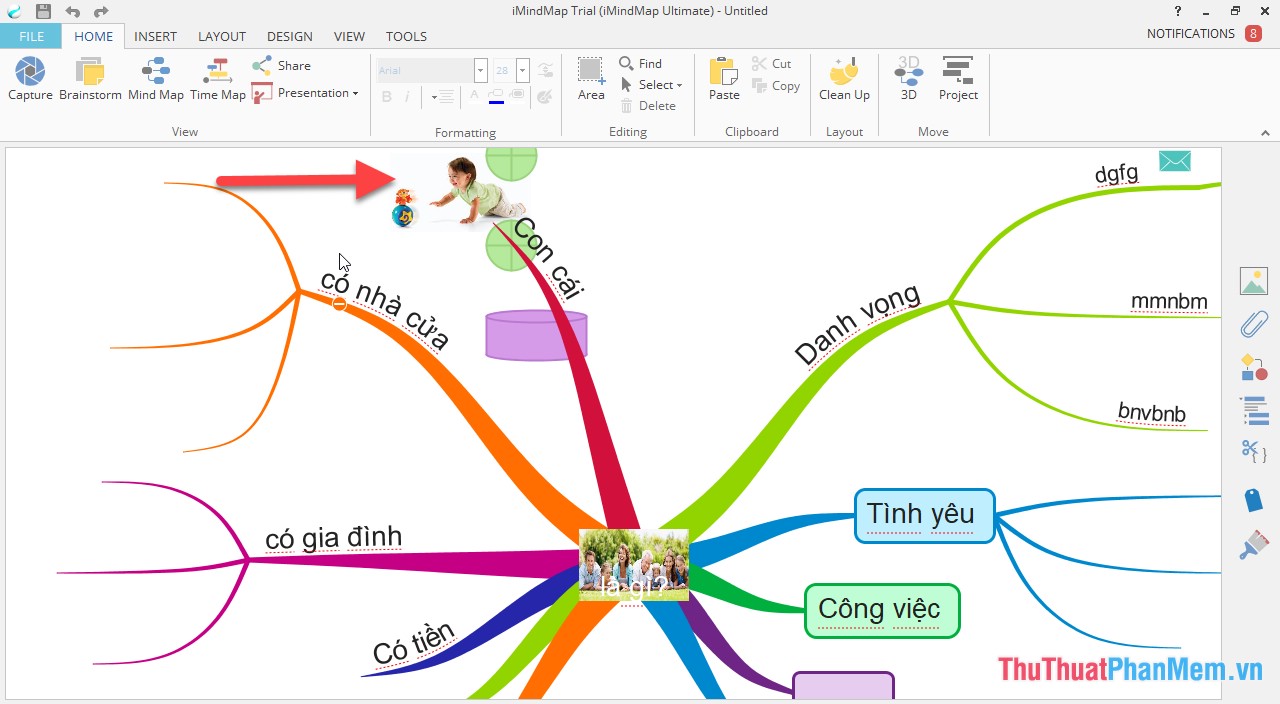Toggle italic text formatting
Image resolution: width=1280 pixels, height=704 pixels.
coord(409,97)
